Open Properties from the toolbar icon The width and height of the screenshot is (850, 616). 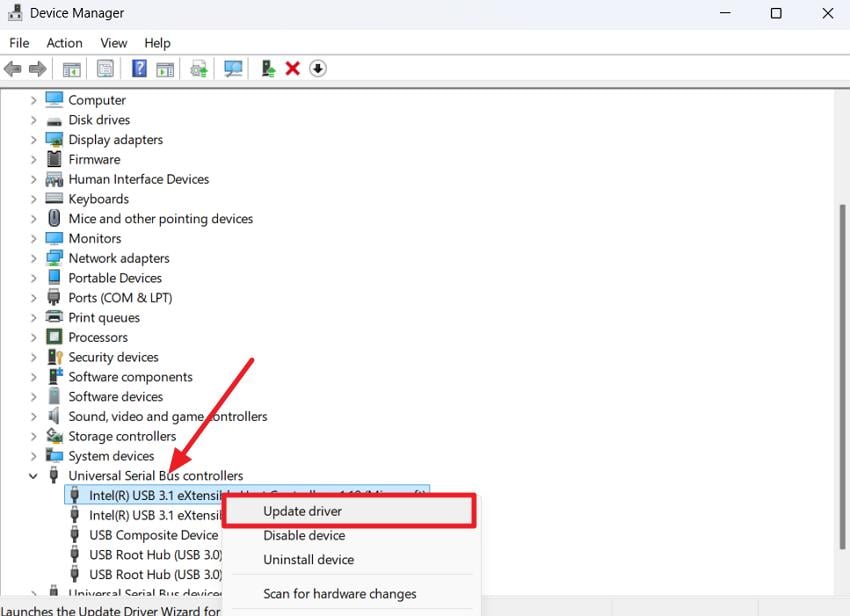tap(105, 68)
